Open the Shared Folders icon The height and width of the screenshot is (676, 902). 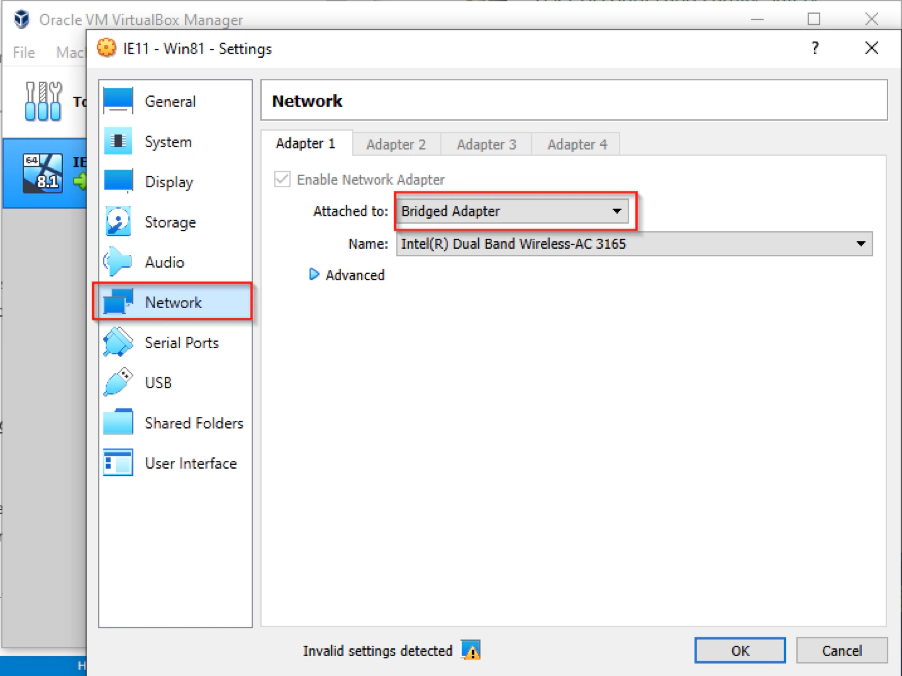tap(118, 423)
